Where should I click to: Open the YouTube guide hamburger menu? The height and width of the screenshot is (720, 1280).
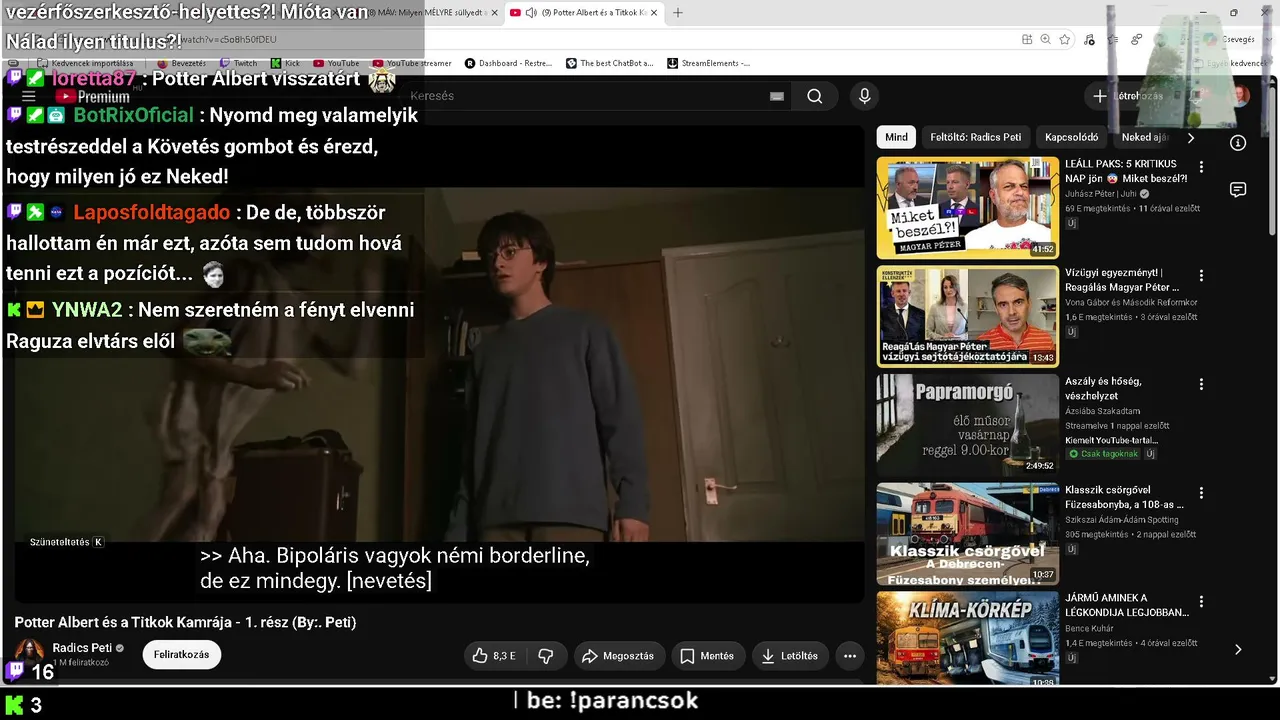(x=29, y=96)
